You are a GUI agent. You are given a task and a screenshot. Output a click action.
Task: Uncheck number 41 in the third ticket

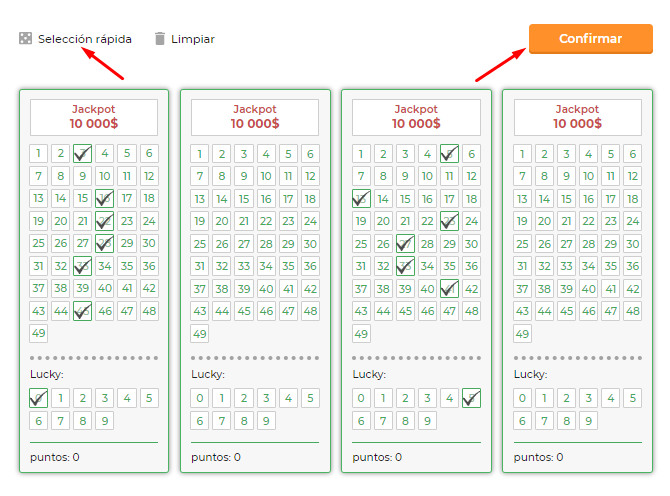(x=449, y=289)
